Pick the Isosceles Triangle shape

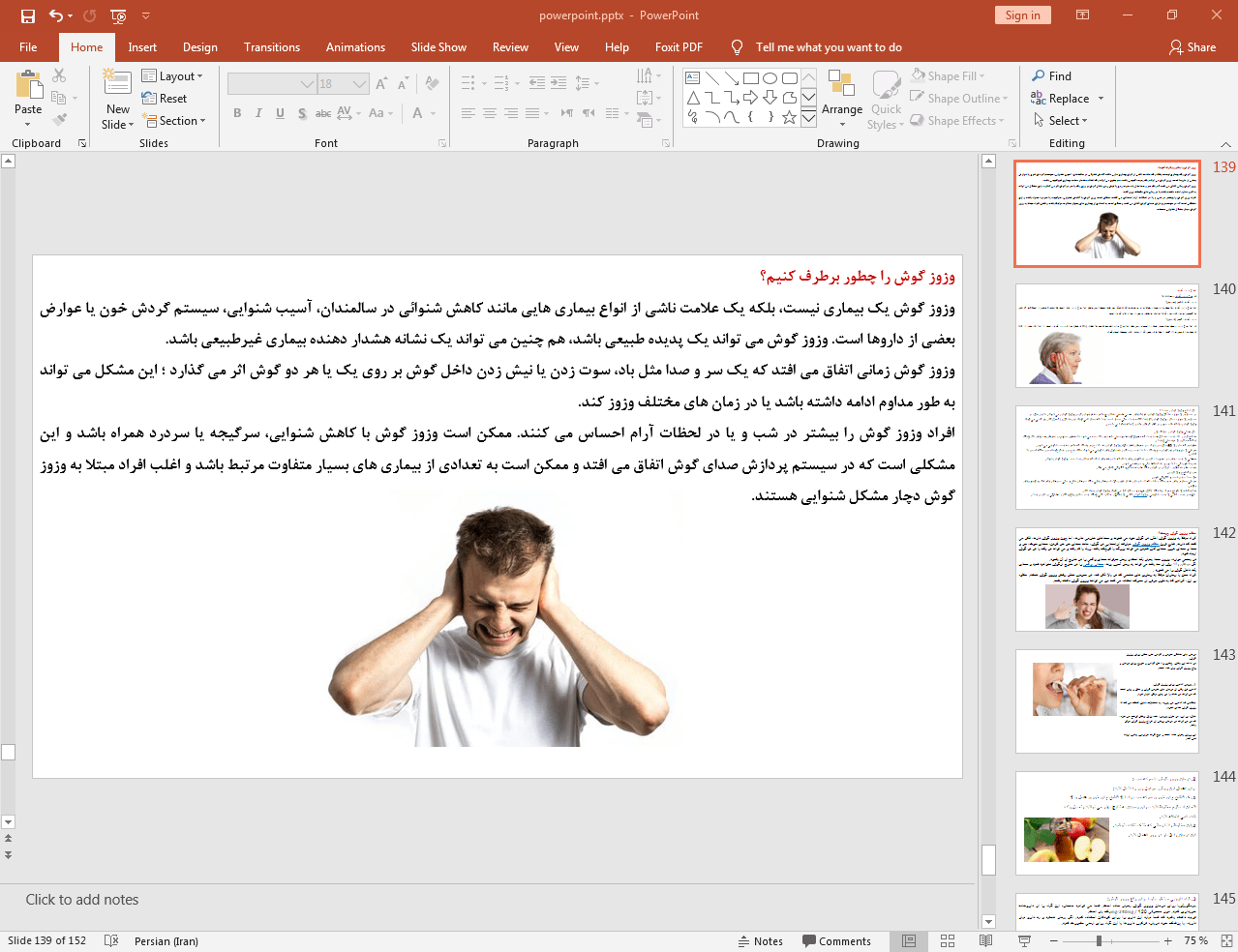(693, 98)
